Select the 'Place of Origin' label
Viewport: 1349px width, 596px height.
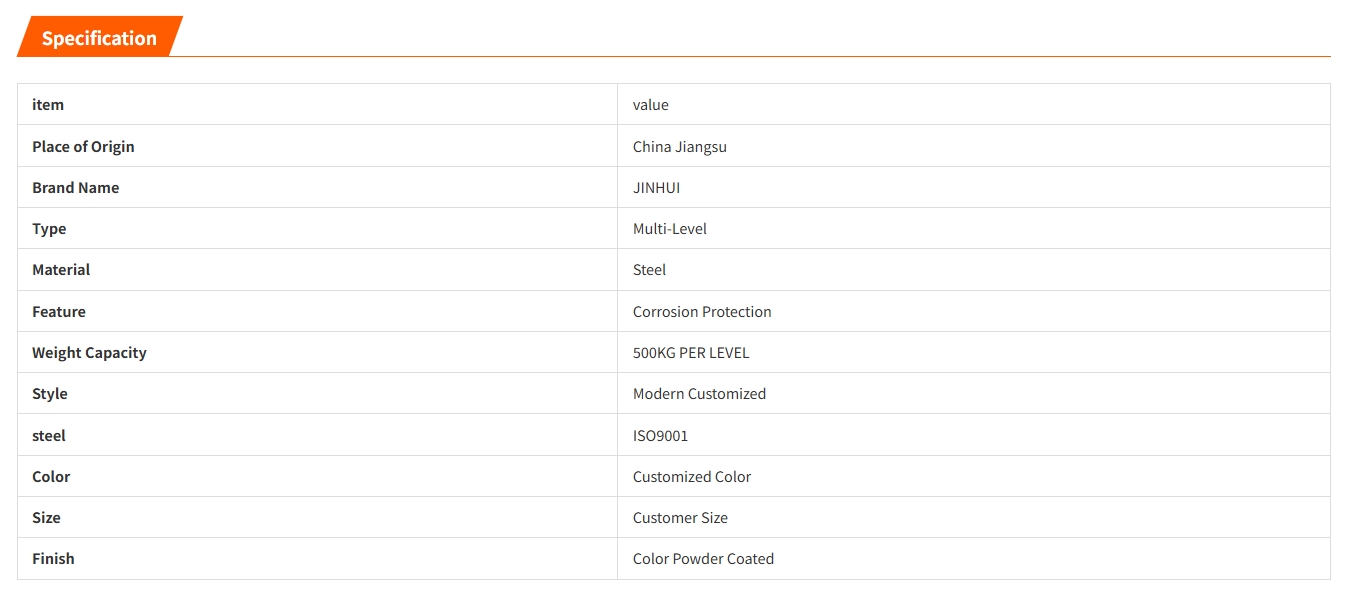click(83, 147)
